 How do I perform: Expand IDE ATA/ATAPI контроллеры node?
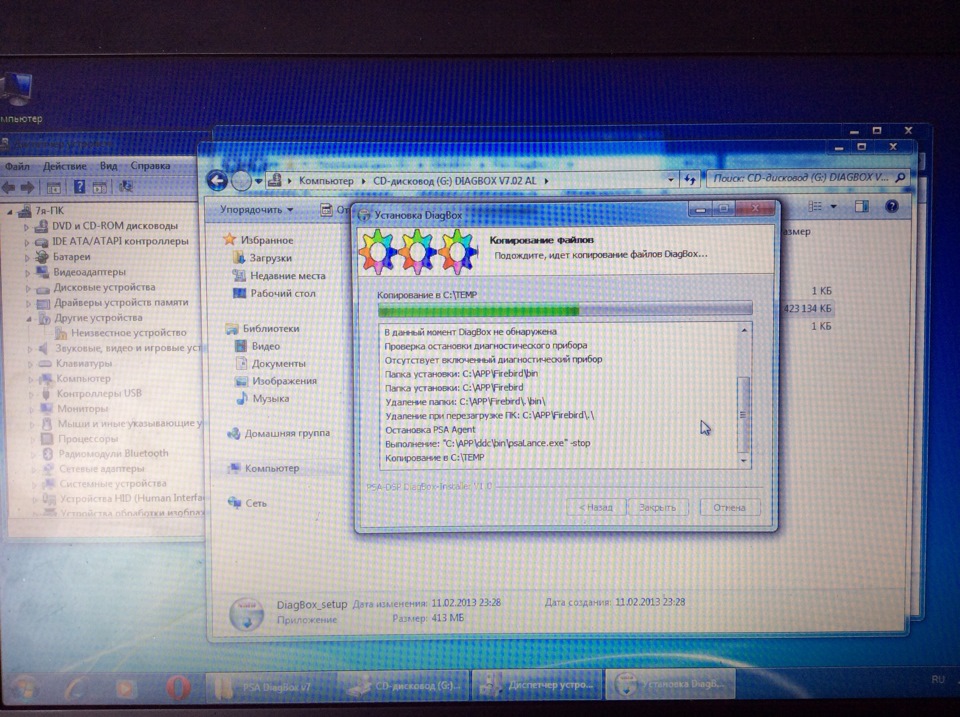[26, 242]
